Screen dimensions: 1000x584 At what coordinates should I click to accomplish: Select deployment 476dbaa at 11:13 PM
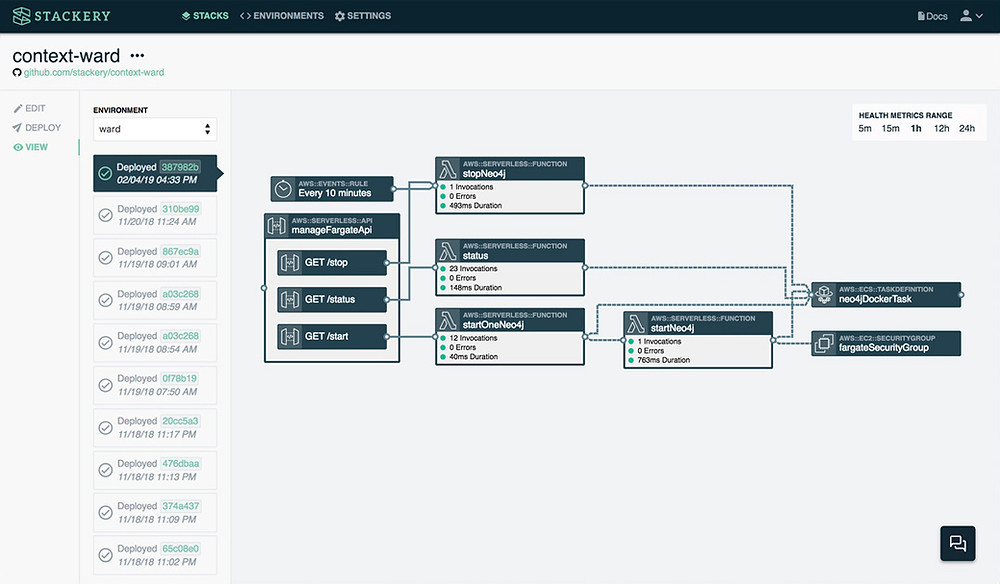point(155,470)
